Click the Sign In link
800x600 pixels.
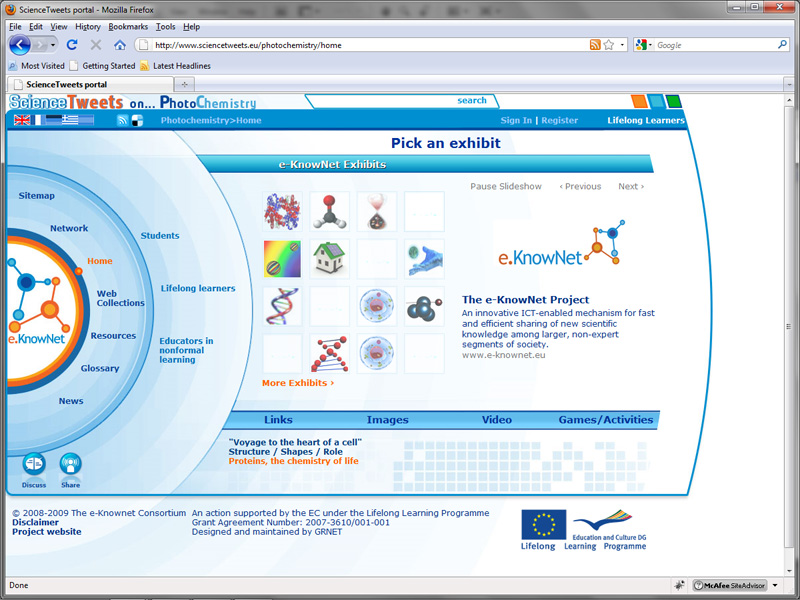tap(516, 120)
